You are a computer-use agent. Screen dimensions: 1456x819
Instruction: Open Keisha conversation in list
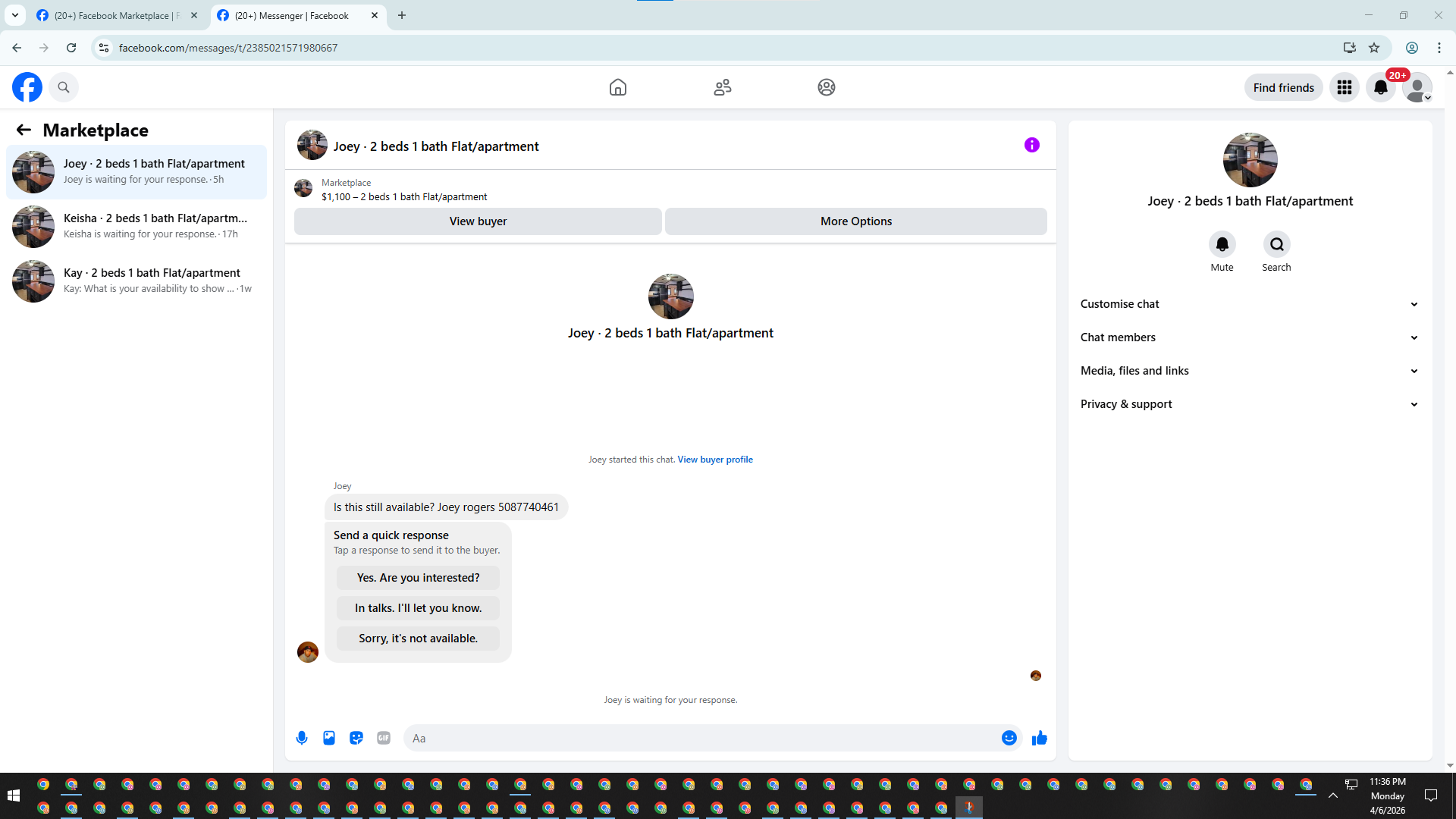click(136, 227)
